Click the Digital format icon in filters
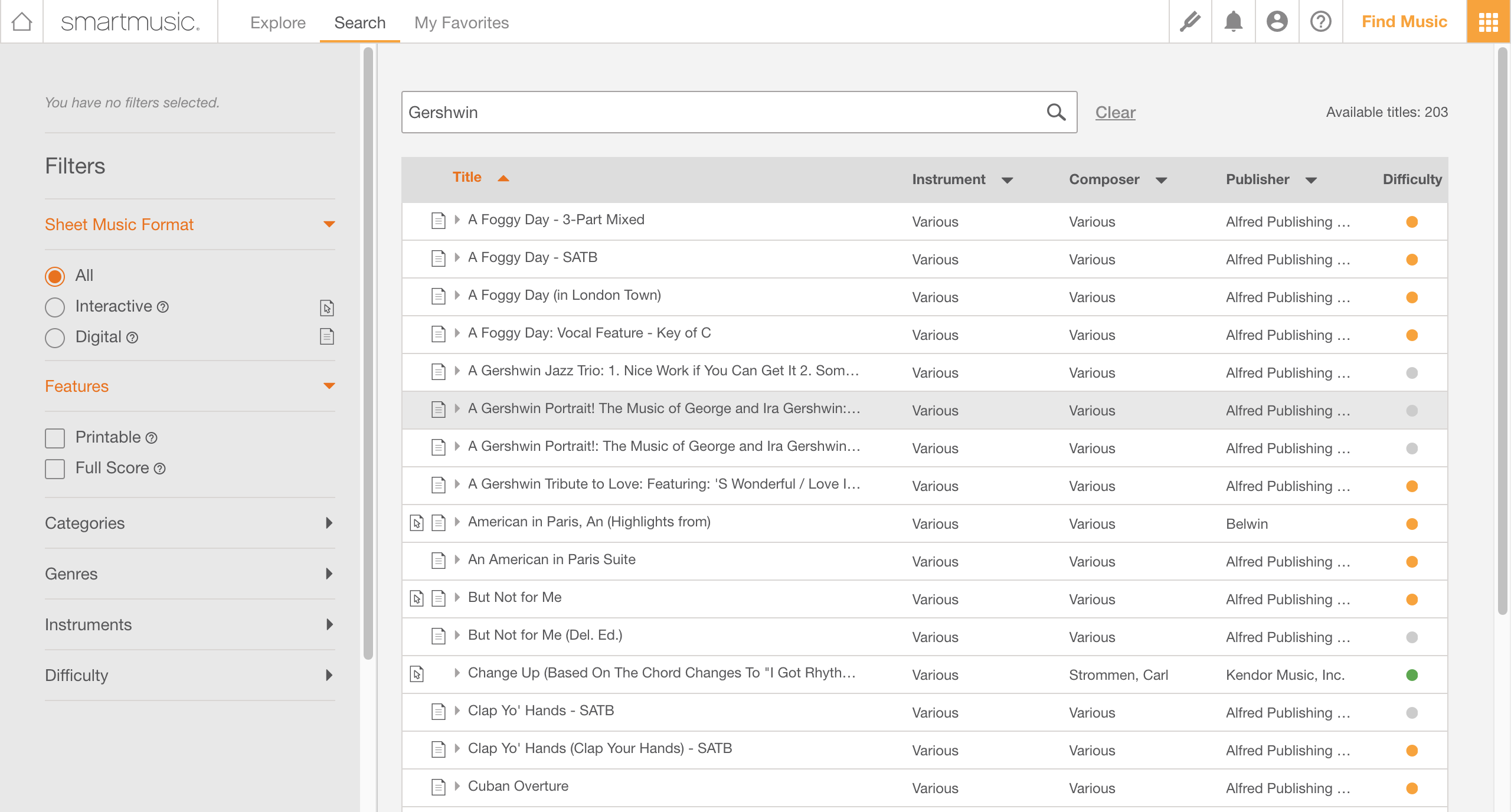 coord(327,336)
